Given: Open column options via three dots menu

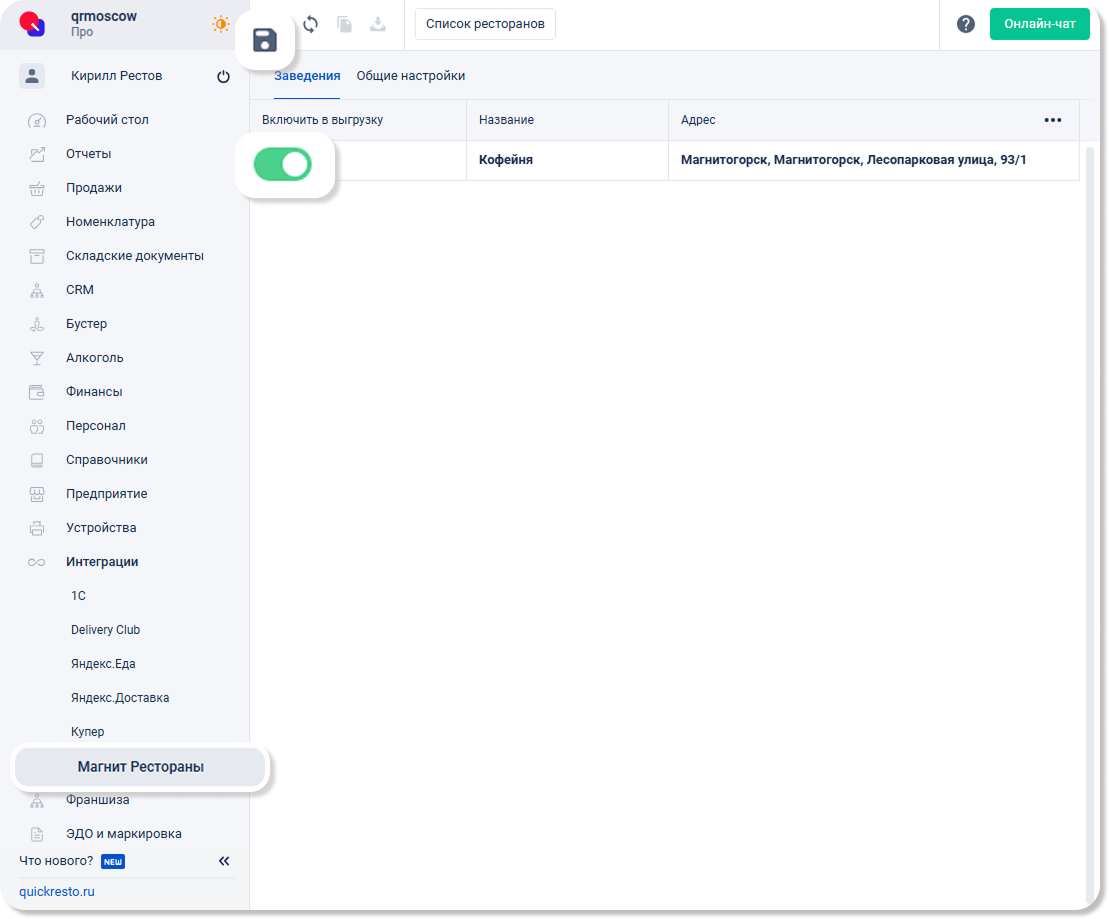Looking at the screenshot, I should (x=1052, y=120).
